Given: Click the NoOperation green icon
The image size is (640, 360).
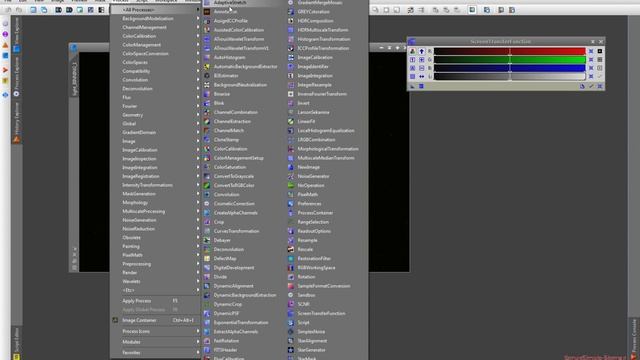Looking at the screenshot, I should point(291,185).
